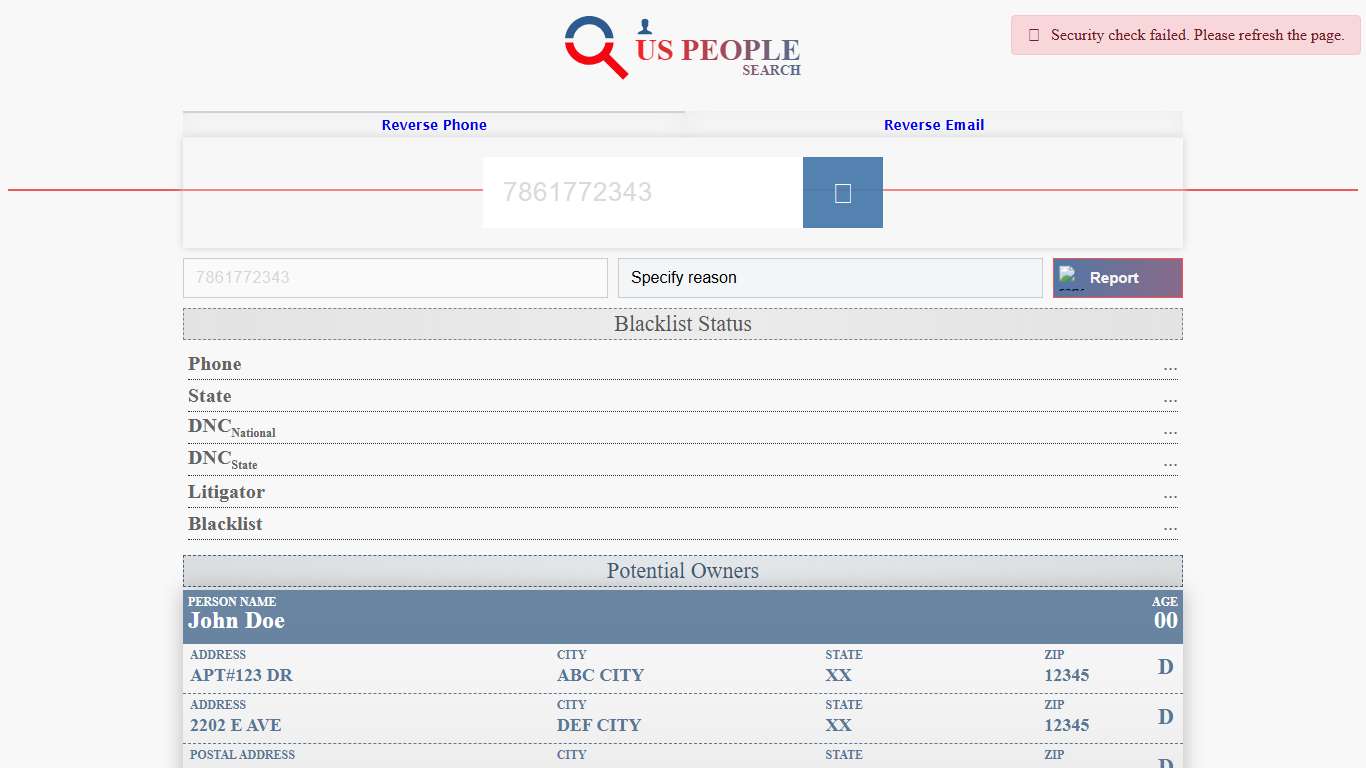Click the ellipsis on the Blacklist status row

tap(1170, 528)
